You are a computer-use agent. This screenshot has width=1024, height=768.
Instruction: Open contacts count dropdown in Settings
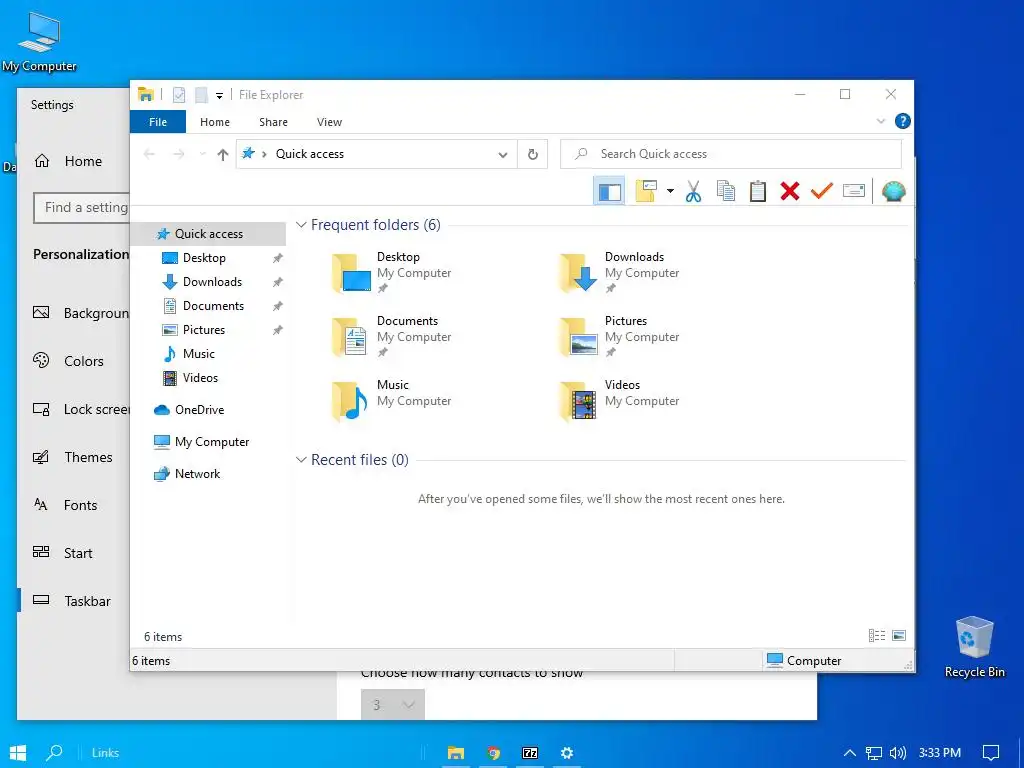point(392,705)
